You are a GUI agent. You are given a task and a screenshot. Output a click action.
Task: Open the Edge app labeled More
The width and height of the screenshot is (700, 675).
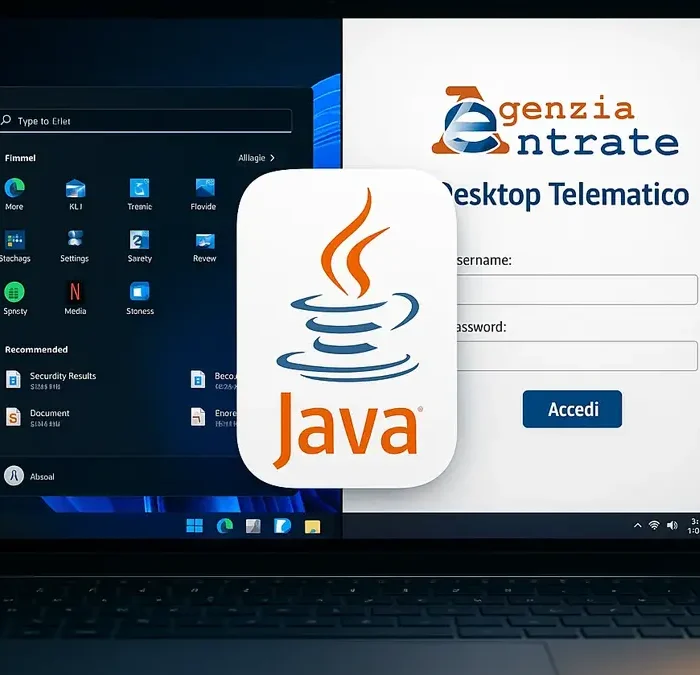(x=14, y=188)
